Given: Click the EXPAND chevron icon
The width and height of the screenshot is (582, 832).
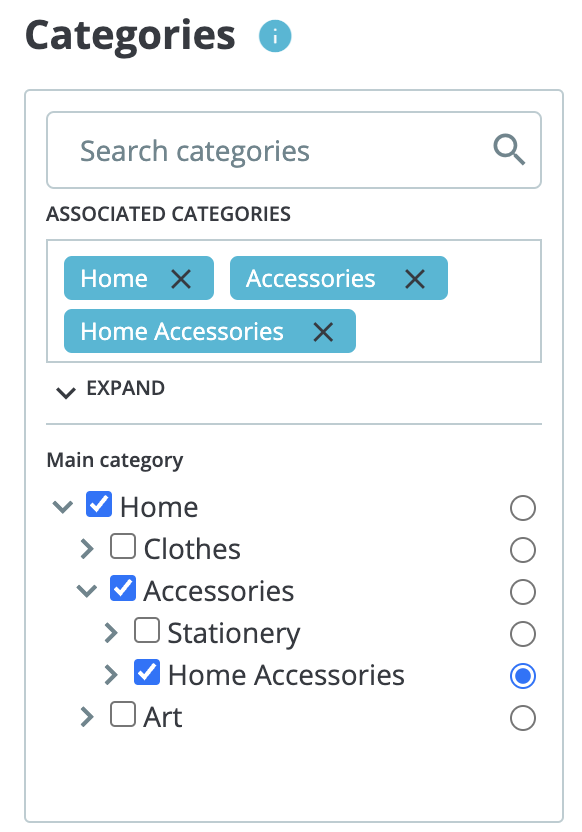Looking at the screenshot, I should coord(66,392).
